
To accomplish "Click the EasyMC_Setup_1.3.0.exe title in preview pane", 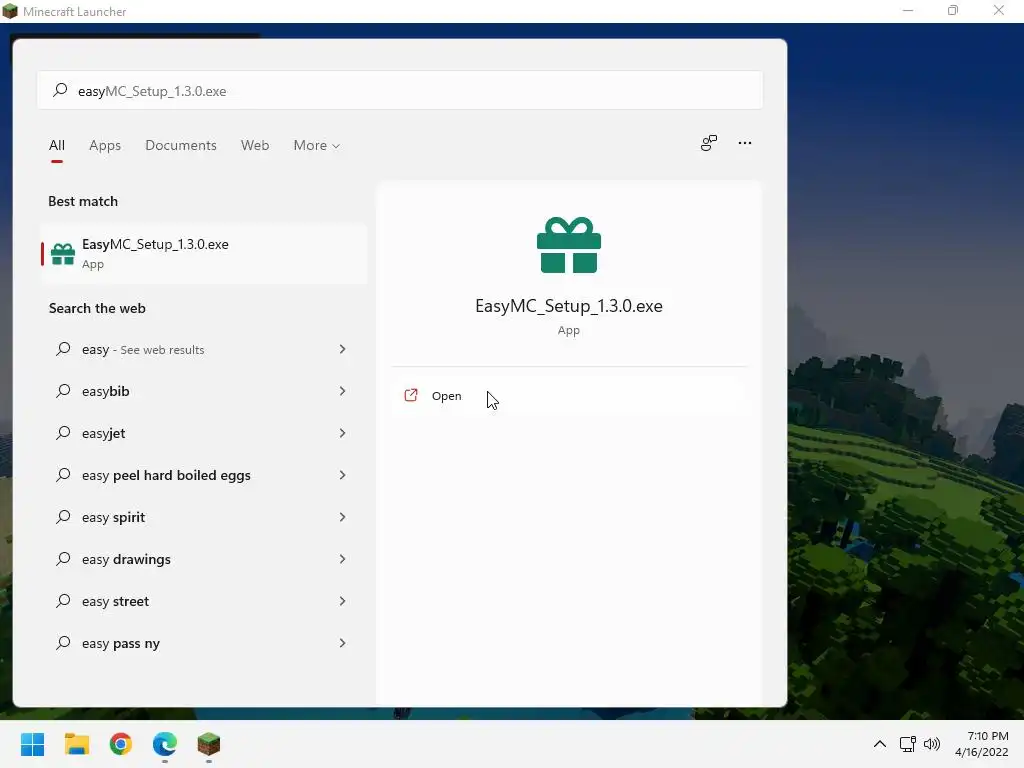I will (569, 306).
